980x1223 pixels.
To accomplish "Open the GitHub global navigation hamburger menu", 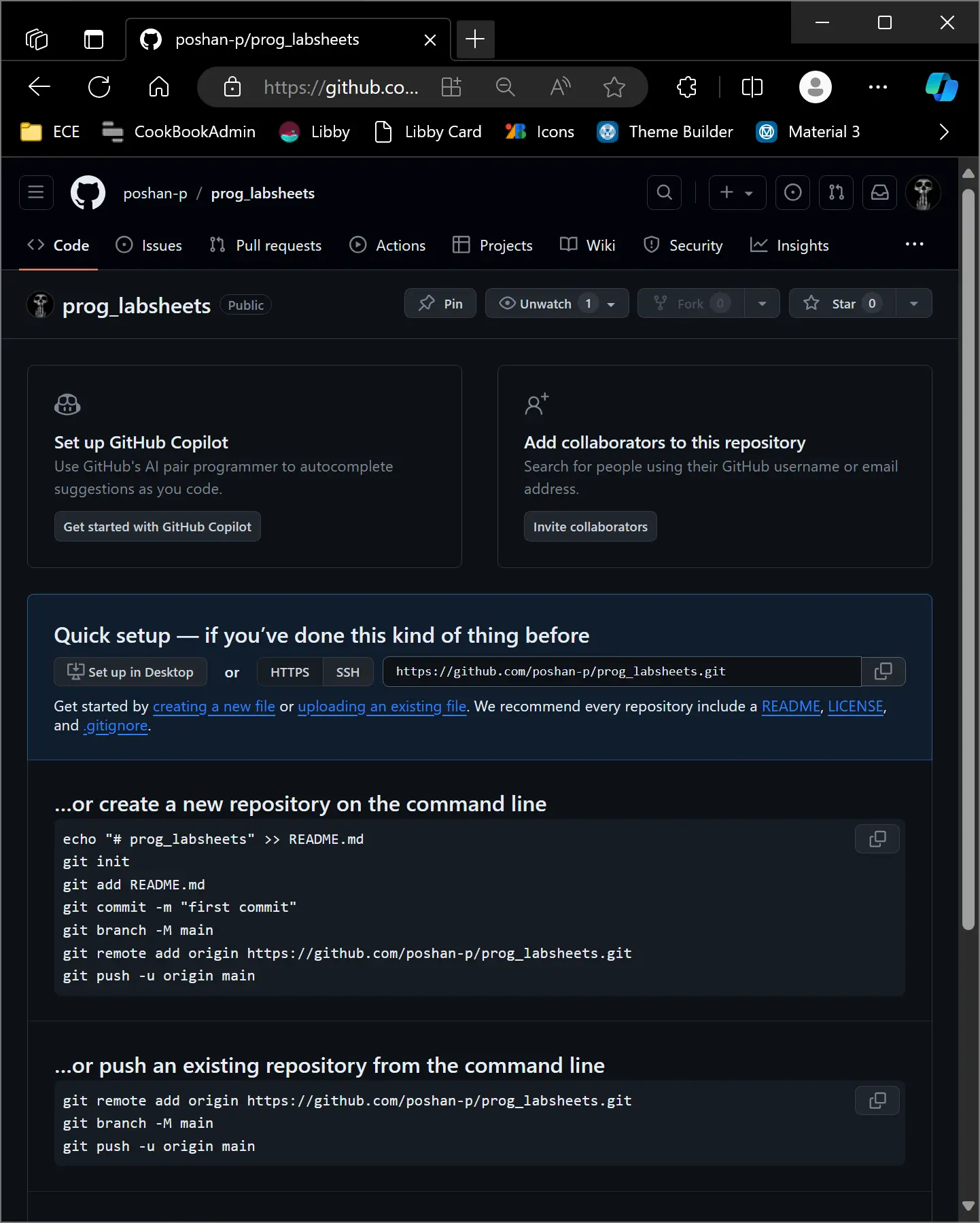I will point(36,193).
